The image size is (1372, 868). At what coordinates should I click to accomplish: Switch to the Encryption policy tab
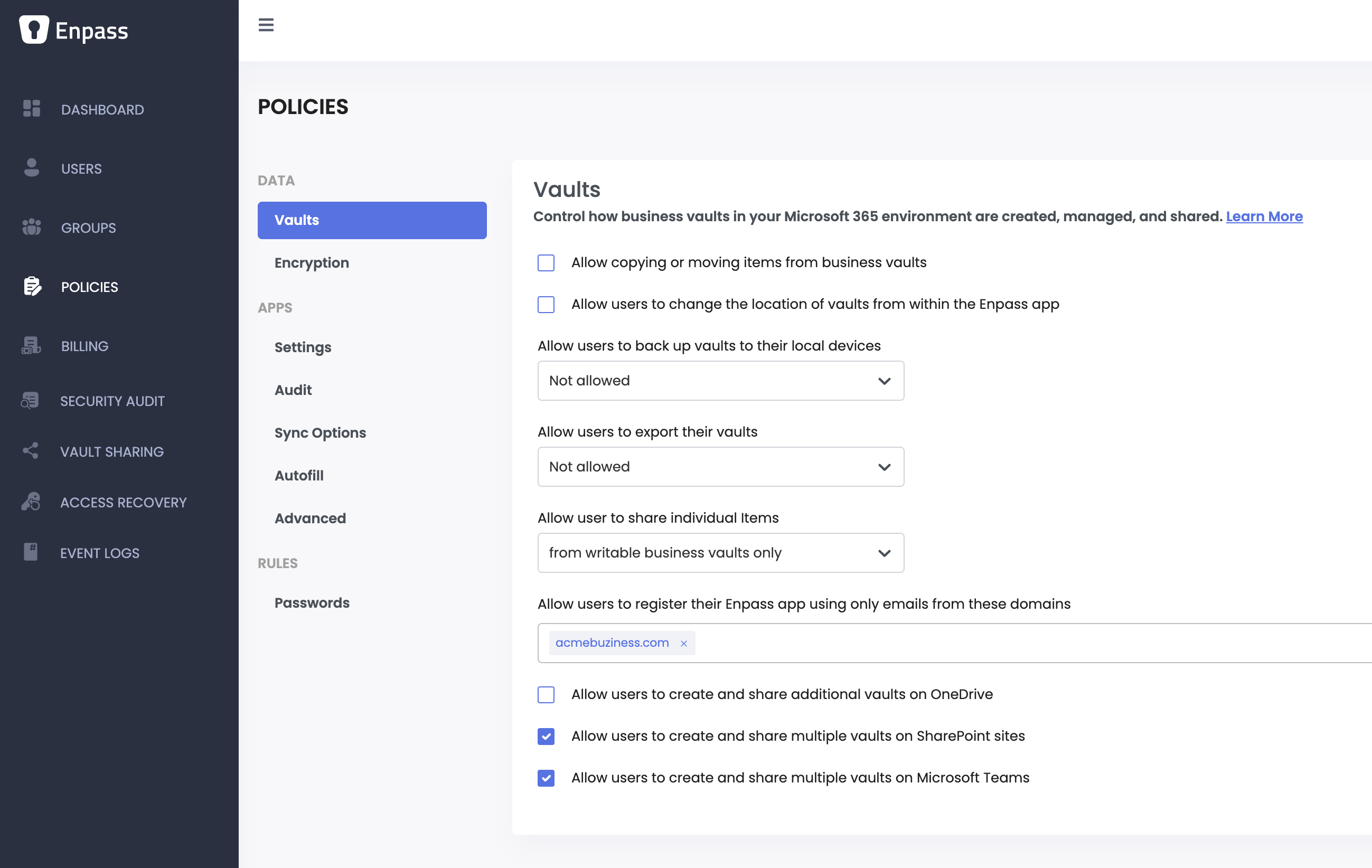(312, 262)
